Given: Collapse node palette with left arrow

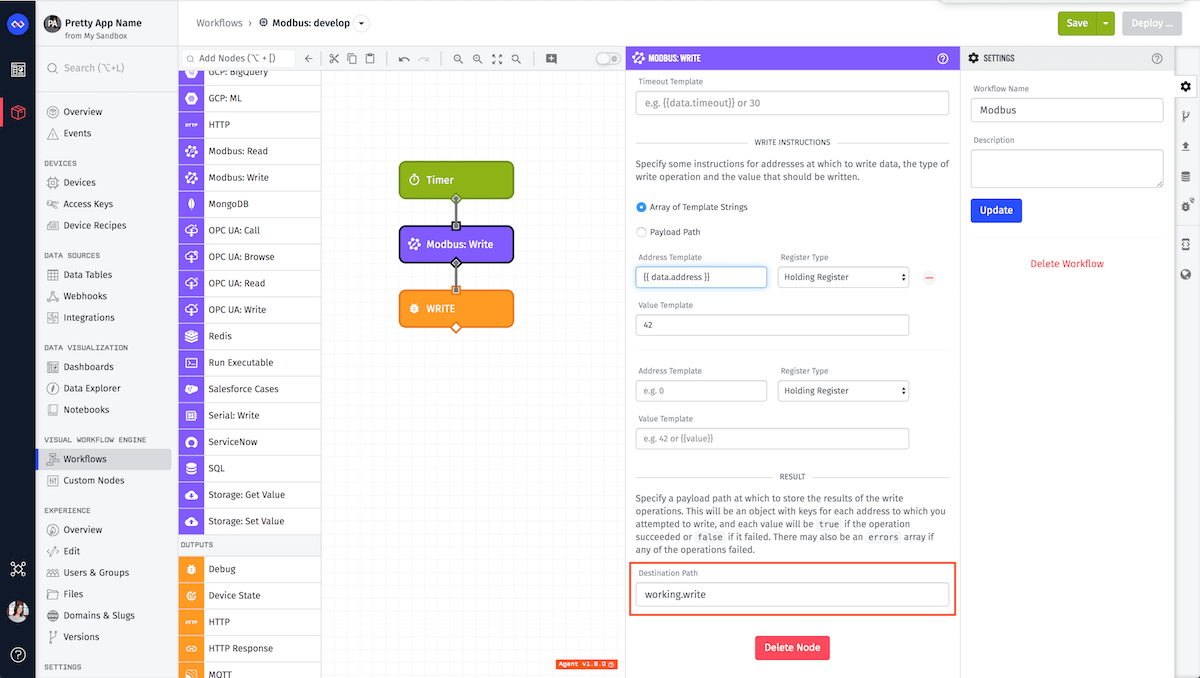Looking at the screenshot, I should (309, 59).
